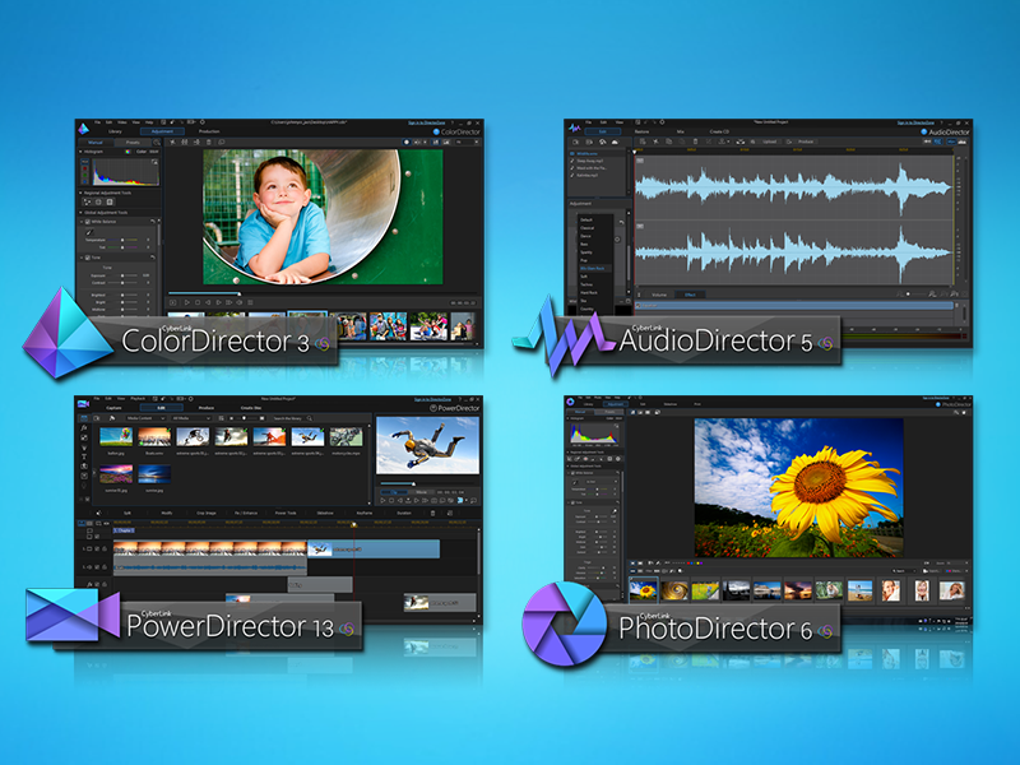
Task: Click Keyframe button in PowerDirector
Action: pos(364,513)
